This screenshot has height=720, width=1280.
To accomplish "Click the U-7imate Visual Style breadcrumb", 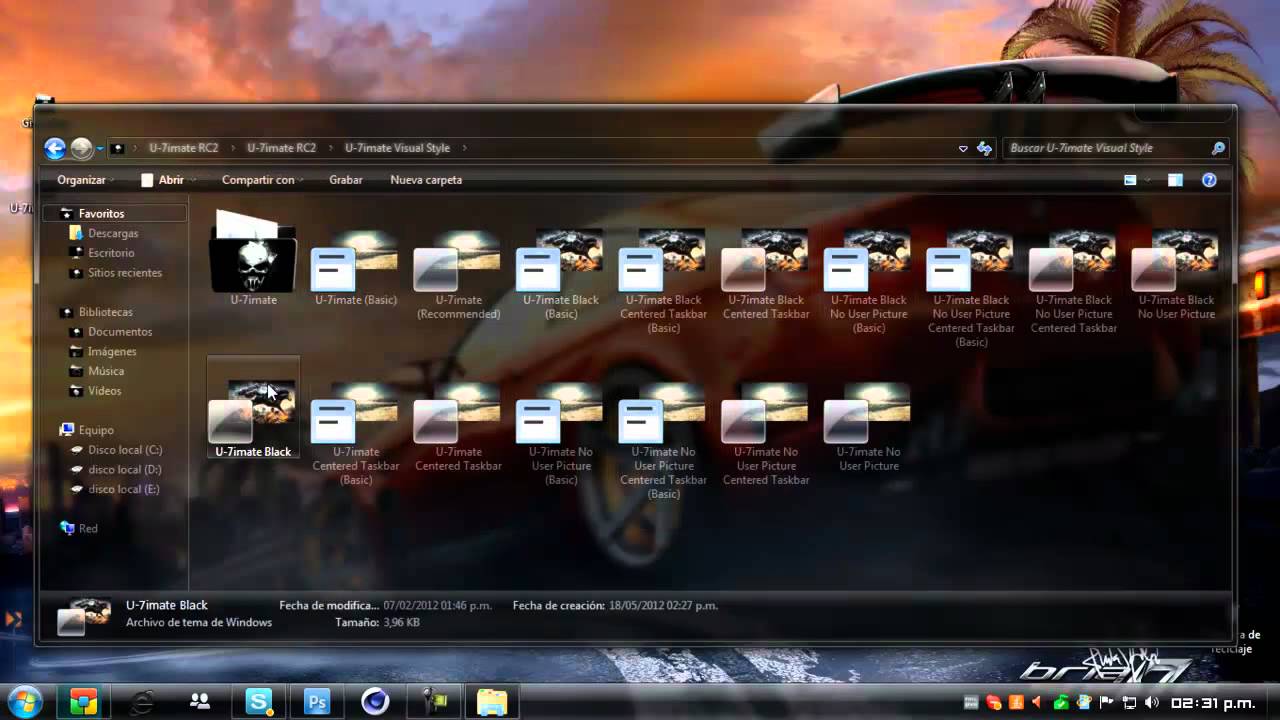I will (x=397, y=148).
